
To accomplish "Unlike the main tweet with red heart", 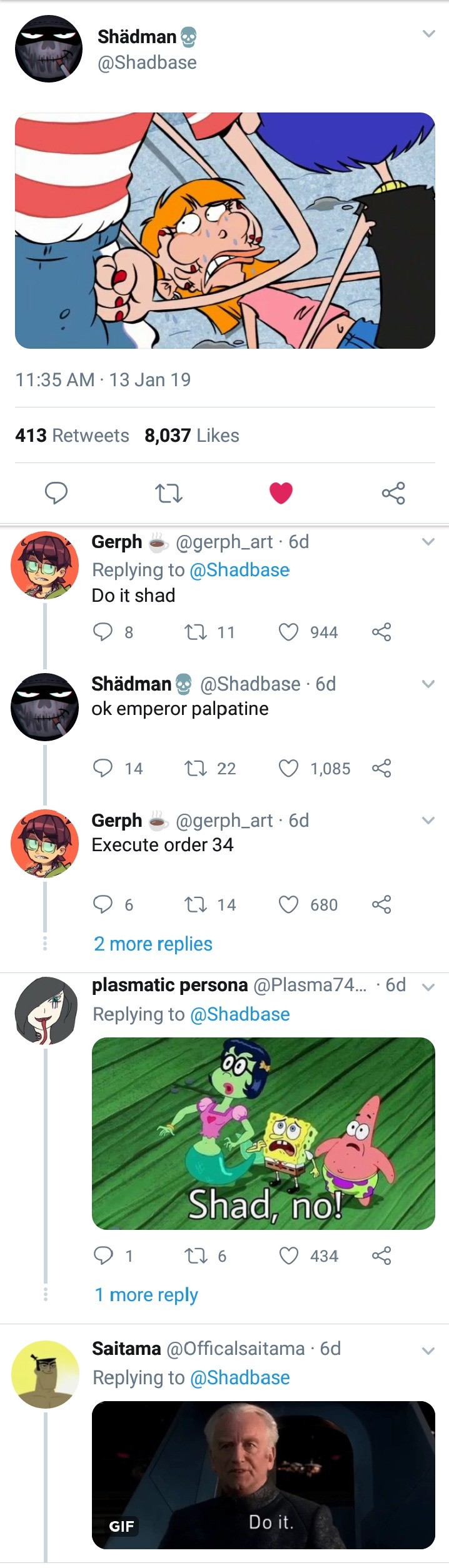I will (281, 493).
